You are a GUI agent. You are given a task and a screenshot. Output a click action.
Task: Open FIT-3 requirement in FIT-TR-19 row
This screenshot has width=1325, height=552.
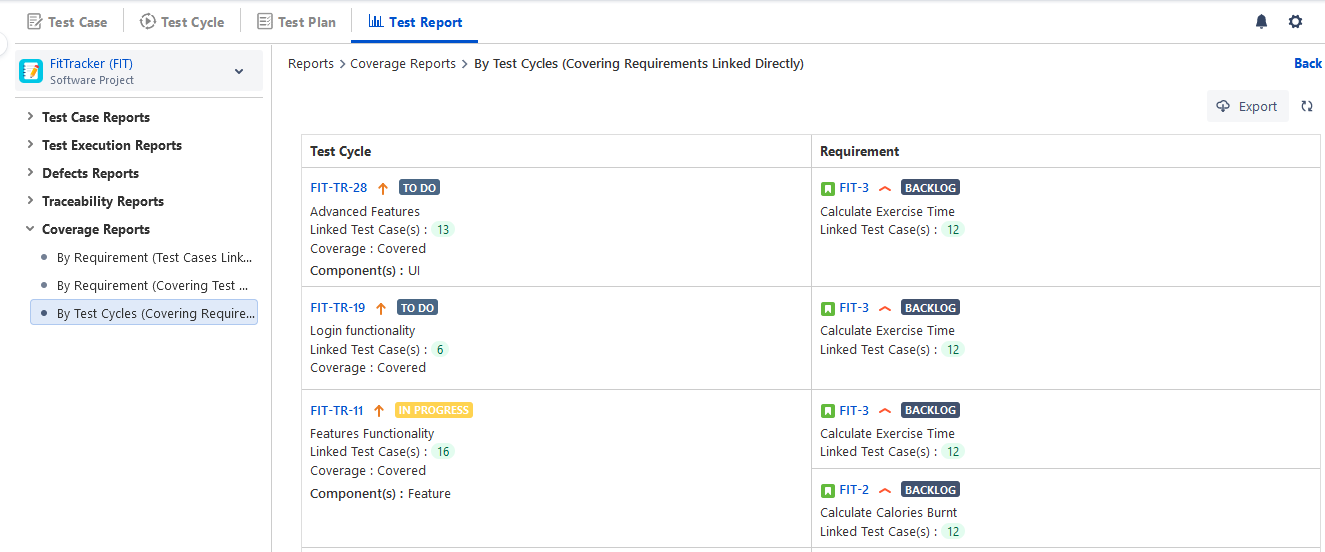[854, 308]
